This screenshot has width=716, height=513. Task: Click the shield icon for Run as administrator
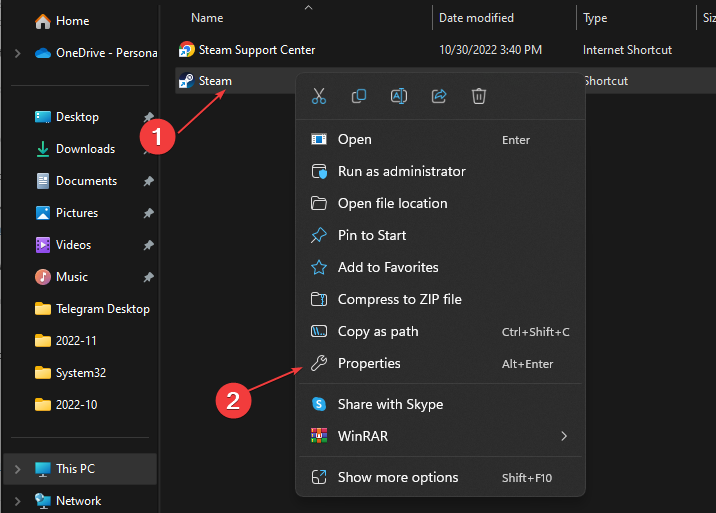319,171
